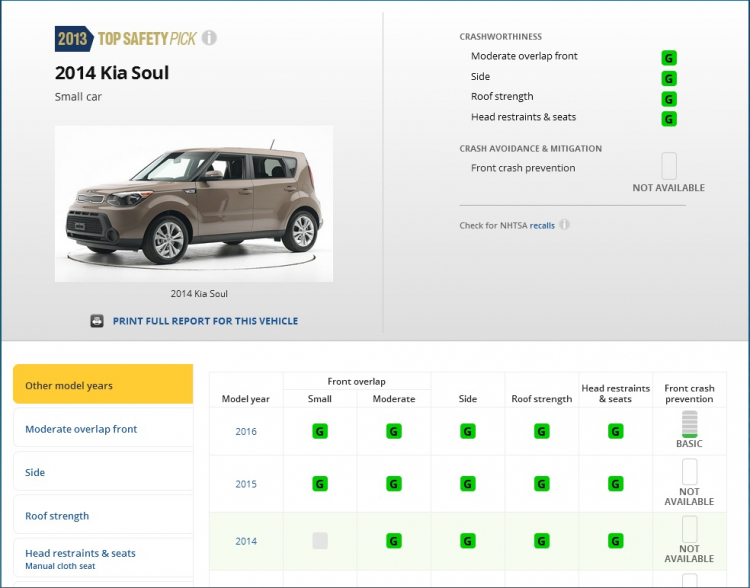Click the G rating for Moderate overlap front
This screenshot has width=750, height=588.
[x=669, y=58]
